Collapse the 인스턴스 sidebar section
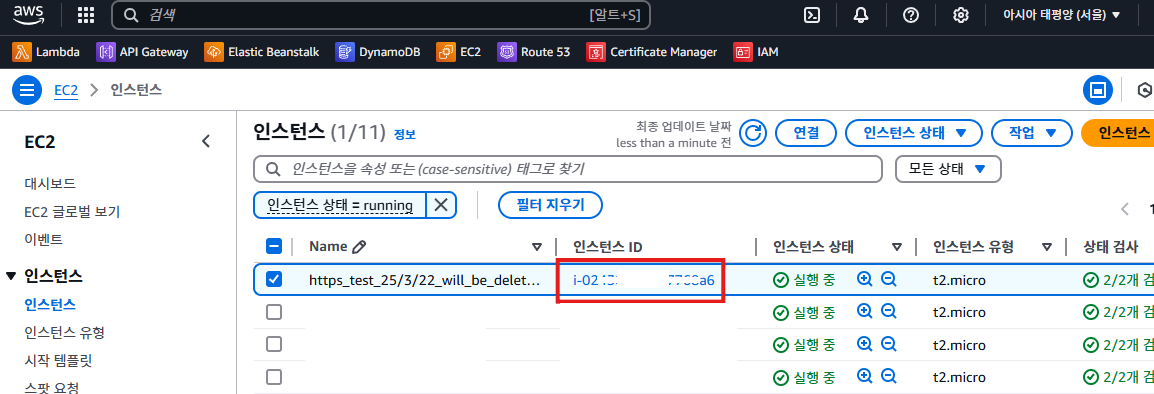 coord(11,276)
